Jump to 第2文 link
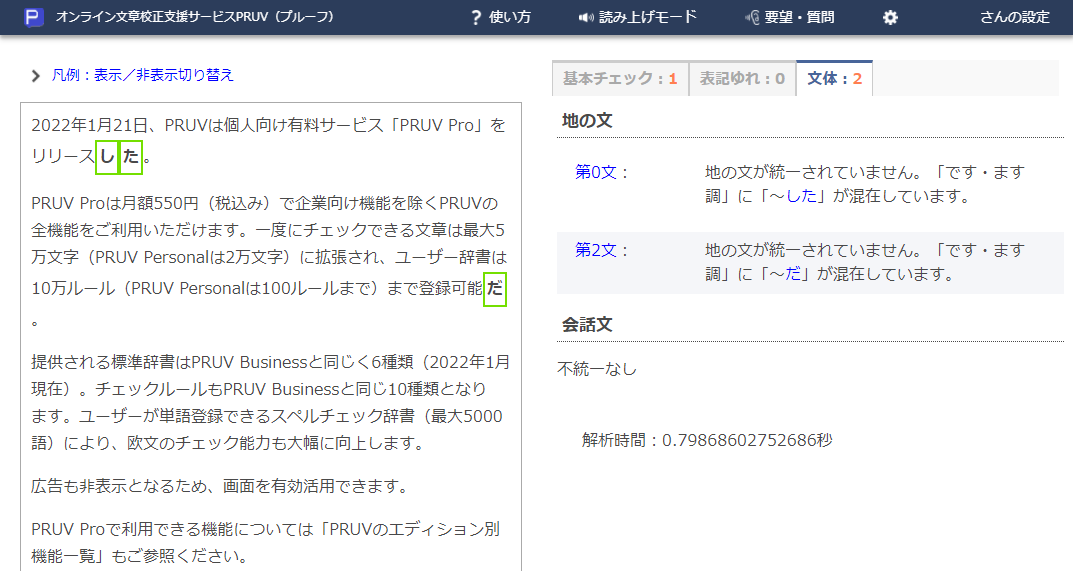This screenshot has height=571, width=1073. (596, 250)
